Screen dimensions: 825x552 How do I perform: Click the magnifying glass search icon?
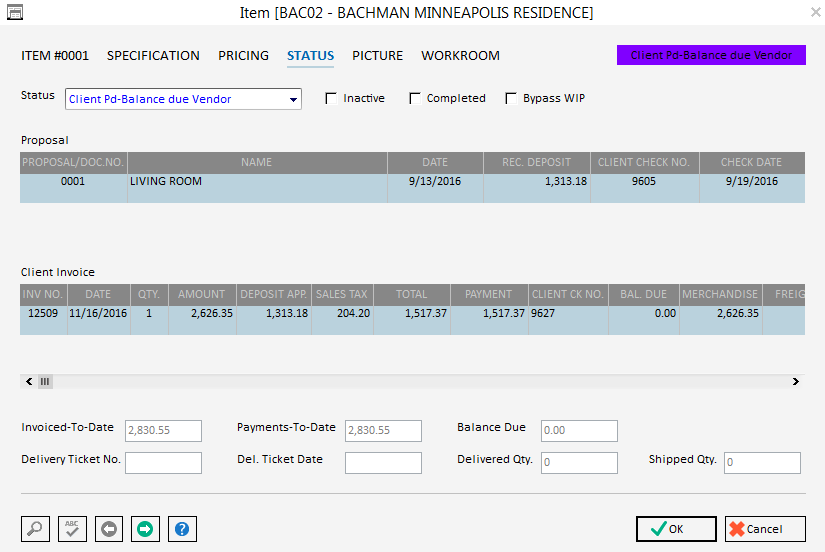pyautogui.click(x=35, y=529)
